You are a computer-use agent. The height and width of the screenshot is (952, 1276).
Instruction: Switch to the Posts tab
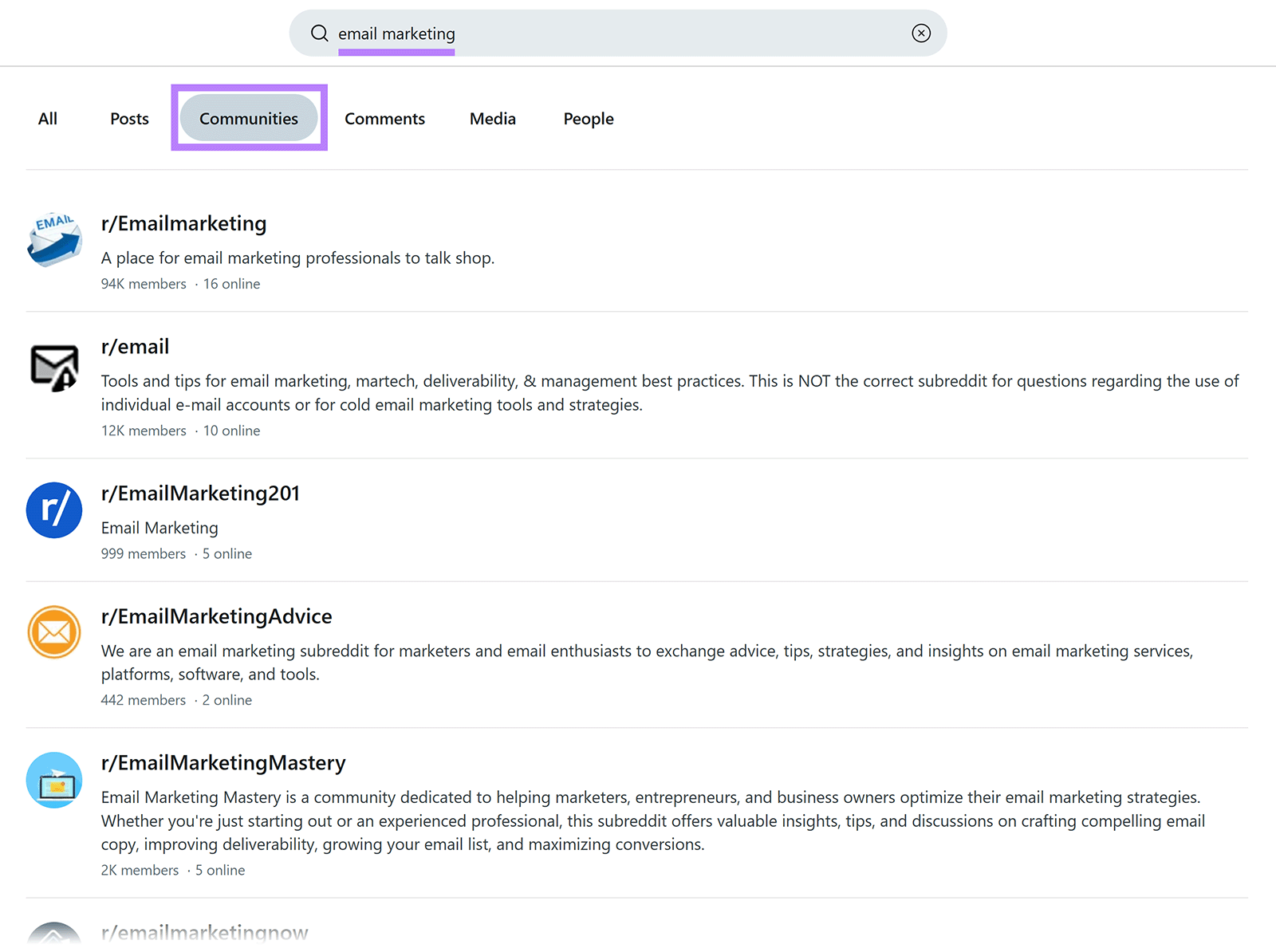click(x=128, y=118)
